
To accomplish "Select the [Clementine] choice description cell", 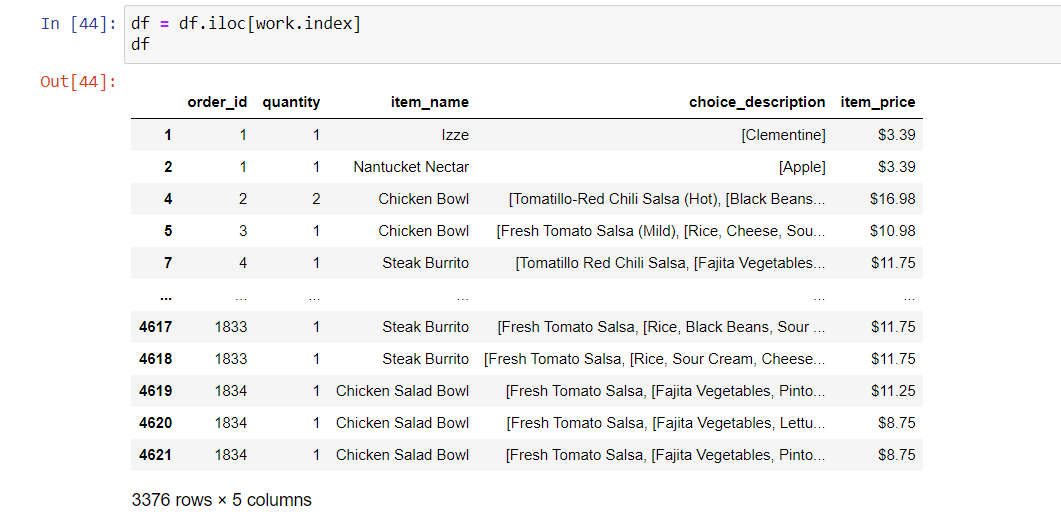I will [x=783, y=135].
